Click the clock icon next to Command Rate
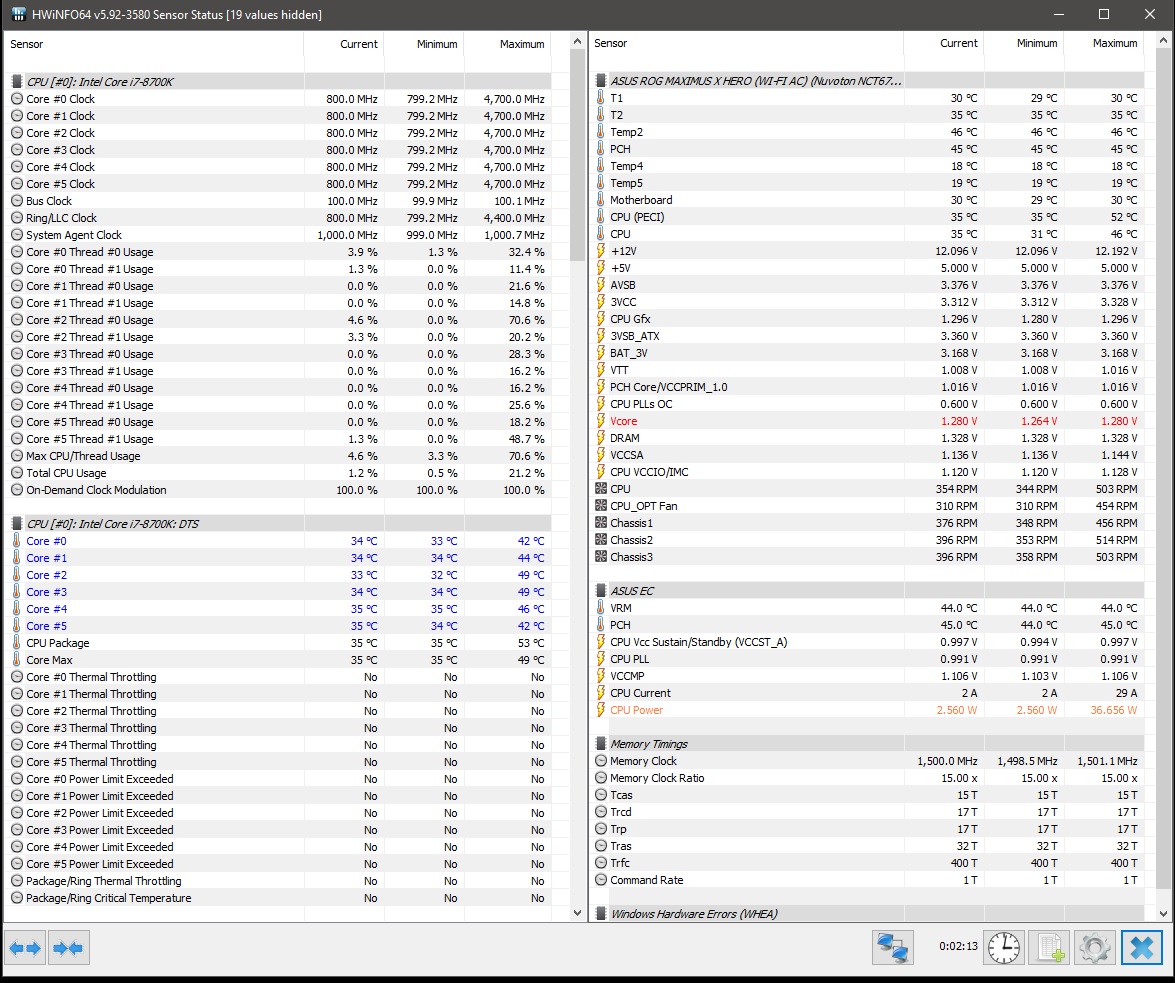 pos(600,880)
